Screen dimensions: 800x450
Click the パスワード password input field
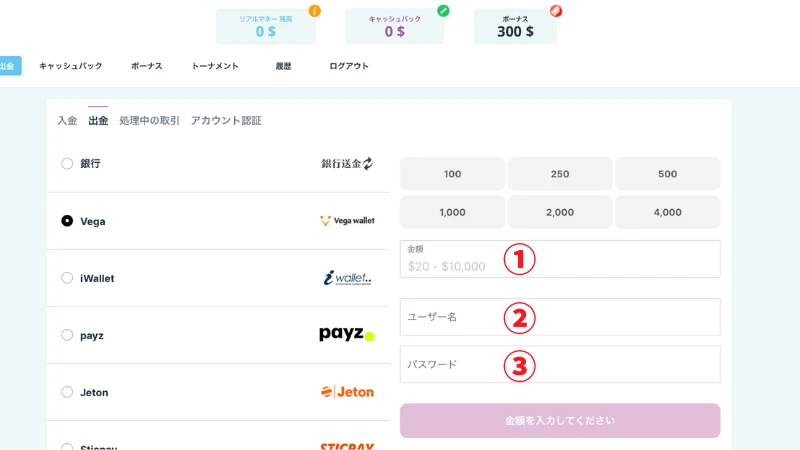coord(560,364)
